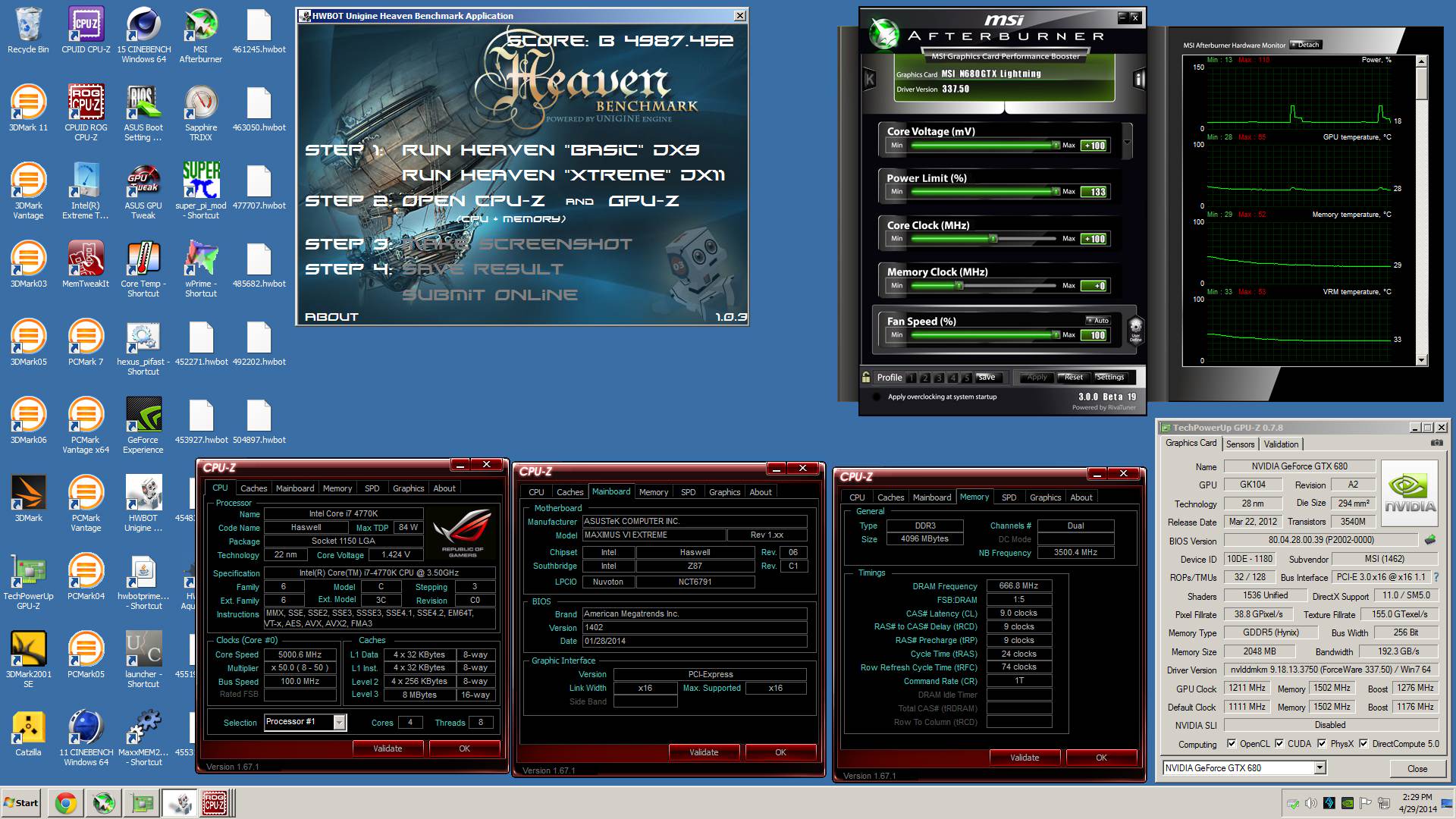Open the Recycle Bin desktop icon
Screen dimensions: 1456x819
pyautogui.click(x=28, y=30)
